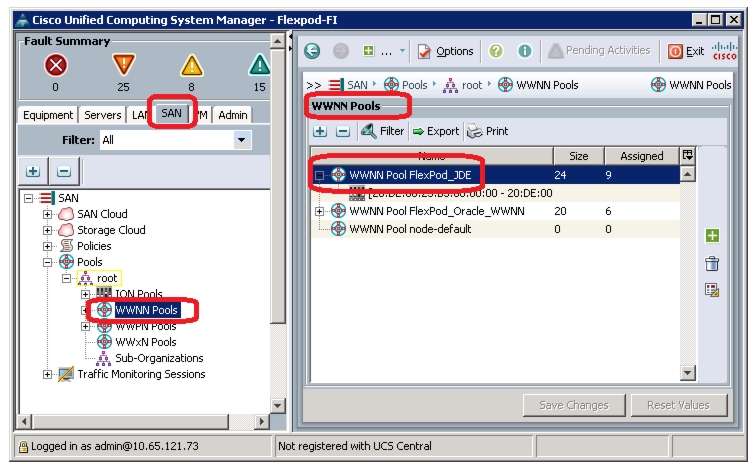Click Pending Activities

tap(599, 50)
